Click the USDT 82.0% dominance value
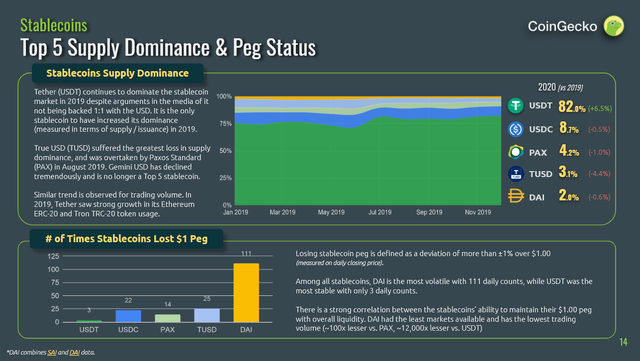This screenshot has height=361, width=640. point(571,107)
